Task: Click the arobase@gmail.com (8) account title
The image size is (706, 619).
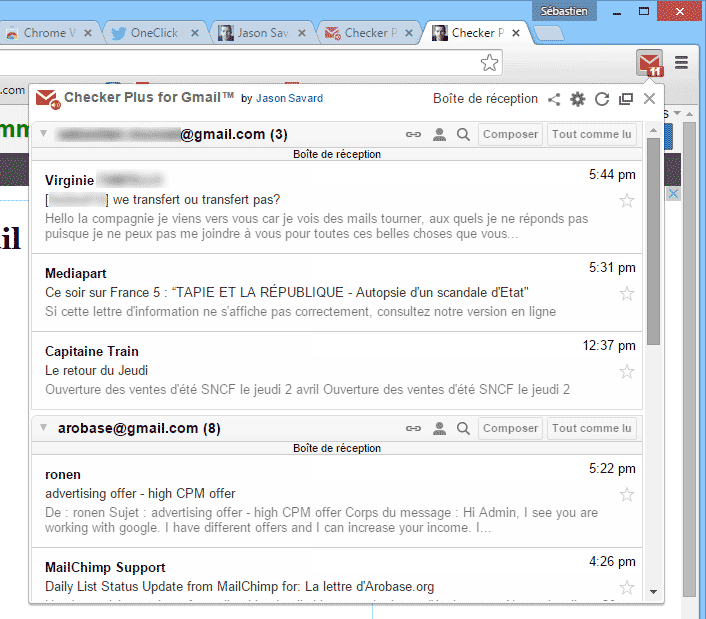Action: (139, 428)
